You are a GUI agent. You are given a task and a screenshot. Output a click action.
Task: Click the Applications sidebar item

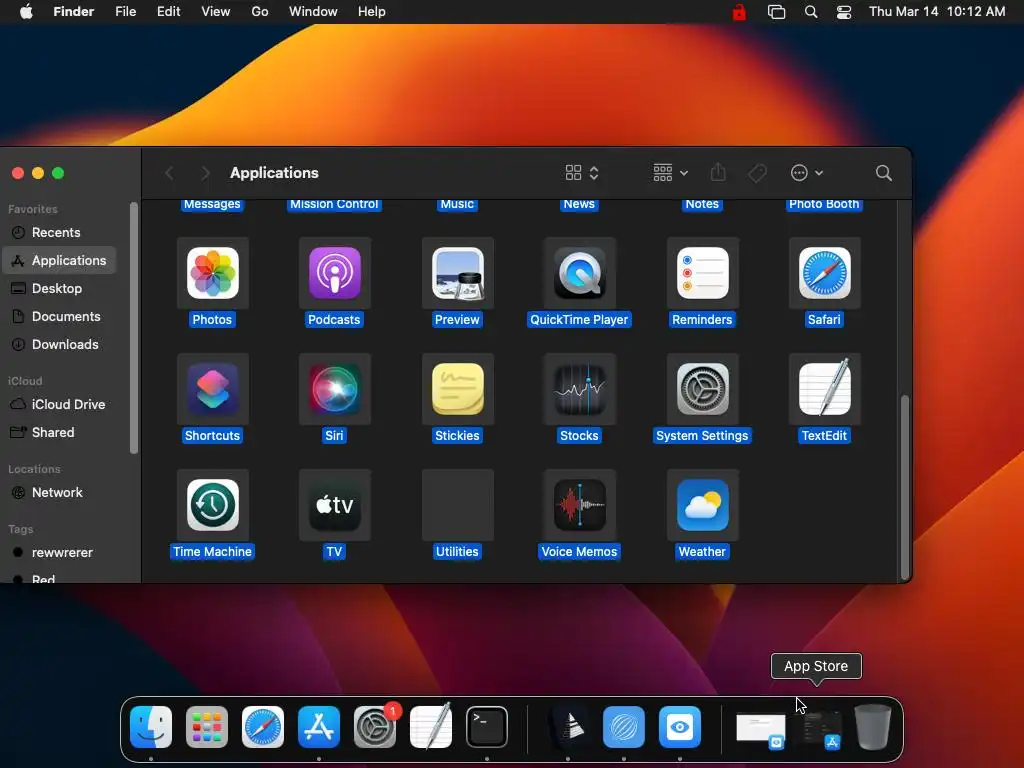59,261
